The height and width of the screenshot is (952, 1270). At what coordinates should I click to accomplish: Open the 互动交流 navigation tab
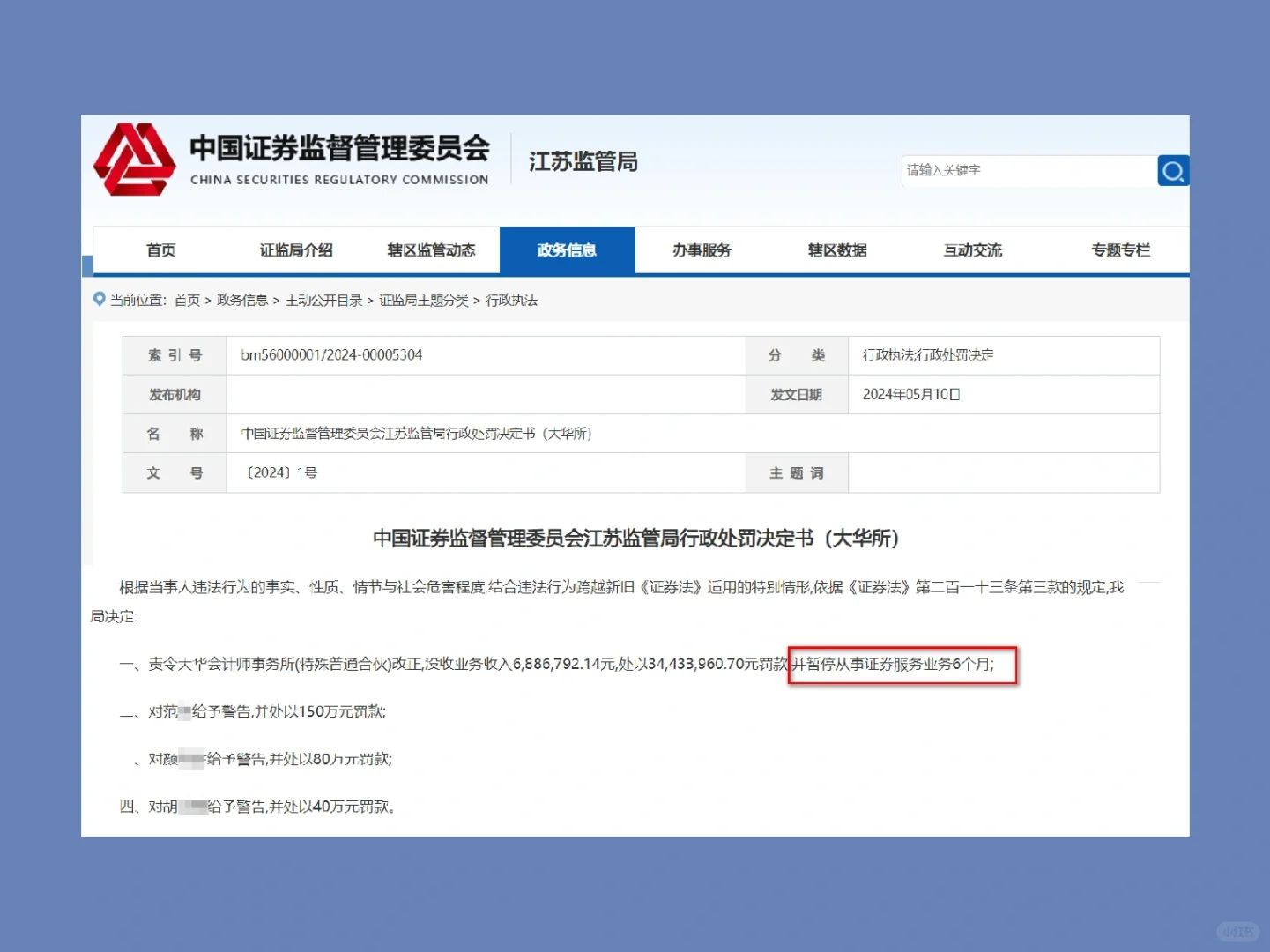click(973, 250)
